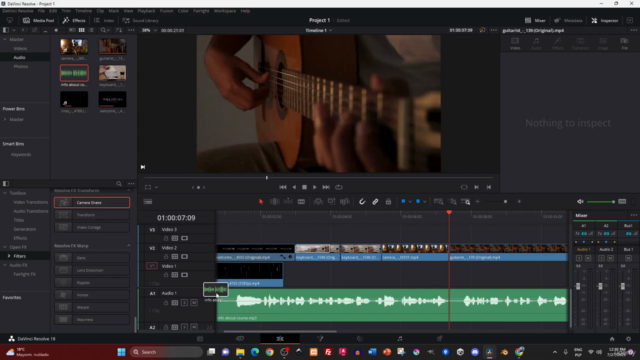Expand the Filters tree item
Image resolution: width=640 pixels, height=360 pixels.
coord(9,256)
